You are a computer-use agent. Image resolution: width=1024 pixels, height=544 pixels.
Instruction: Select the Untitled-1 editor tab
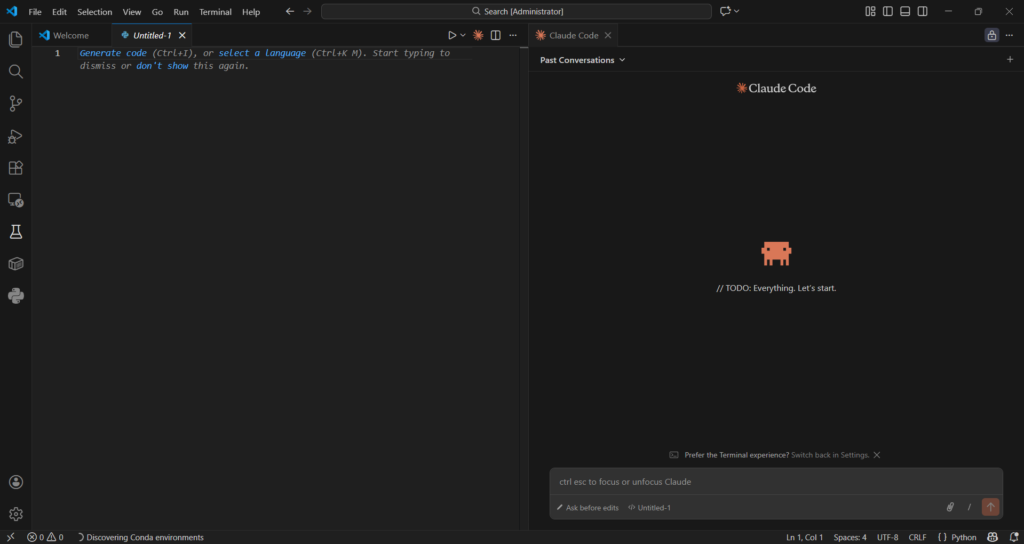[152, 35]
